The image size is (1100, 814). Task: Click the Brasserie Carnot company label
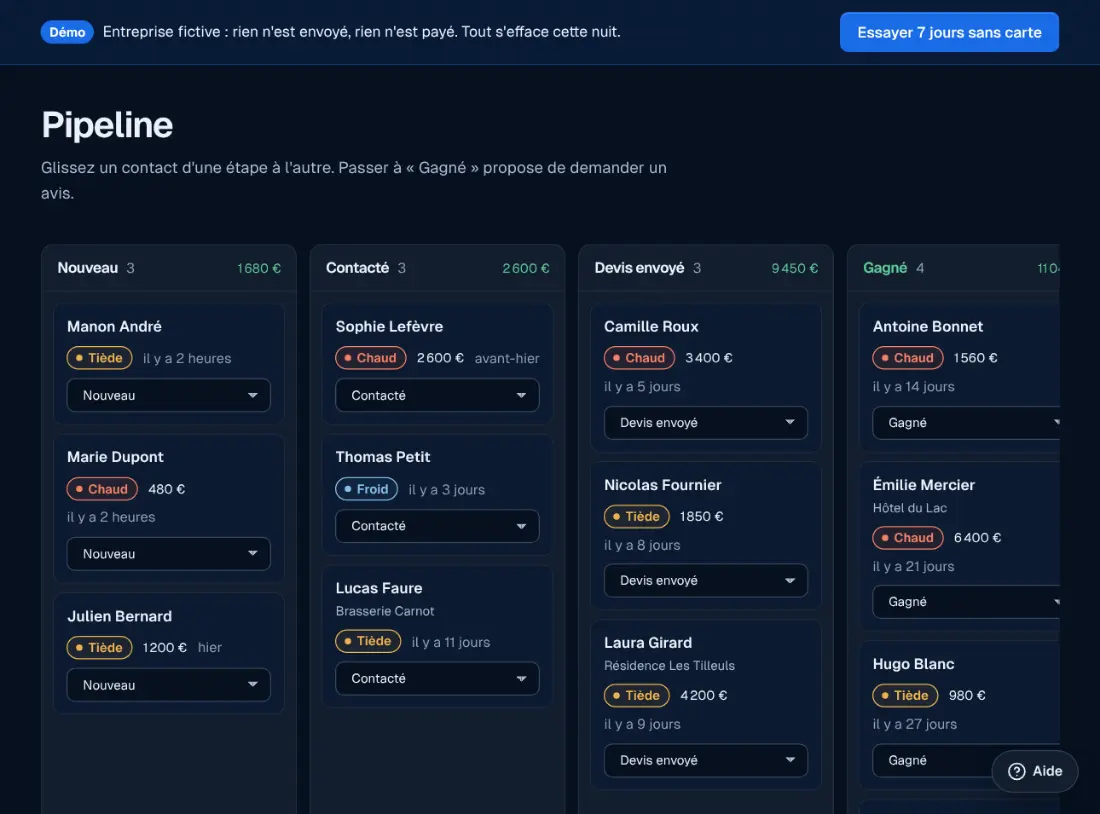tap(384, 611)
